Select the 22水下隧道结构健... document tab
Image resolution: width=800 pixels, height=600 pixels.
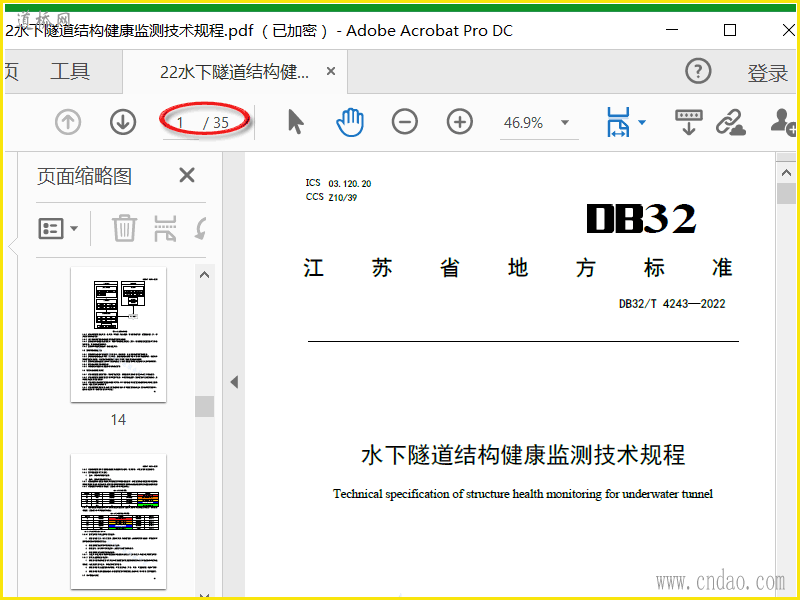tap(234, 72)
